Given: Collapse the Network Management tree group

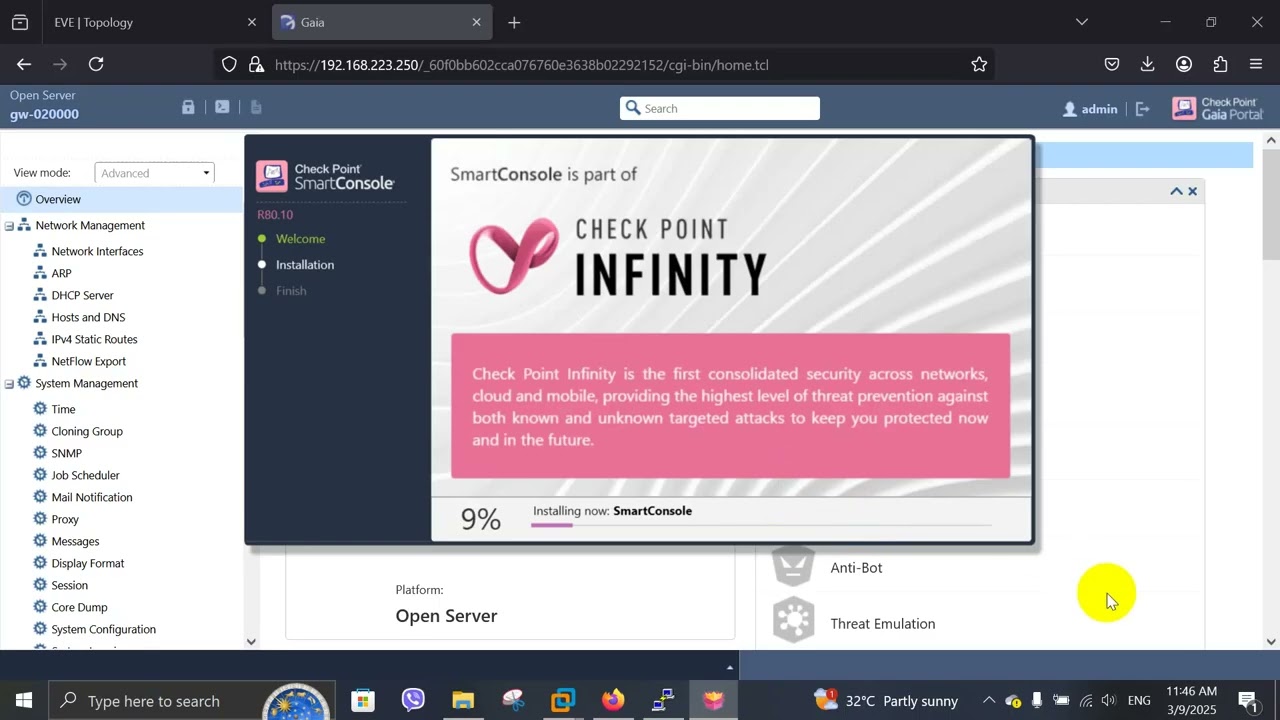Looking at the screenshot, I should click(x=9, y=226).
